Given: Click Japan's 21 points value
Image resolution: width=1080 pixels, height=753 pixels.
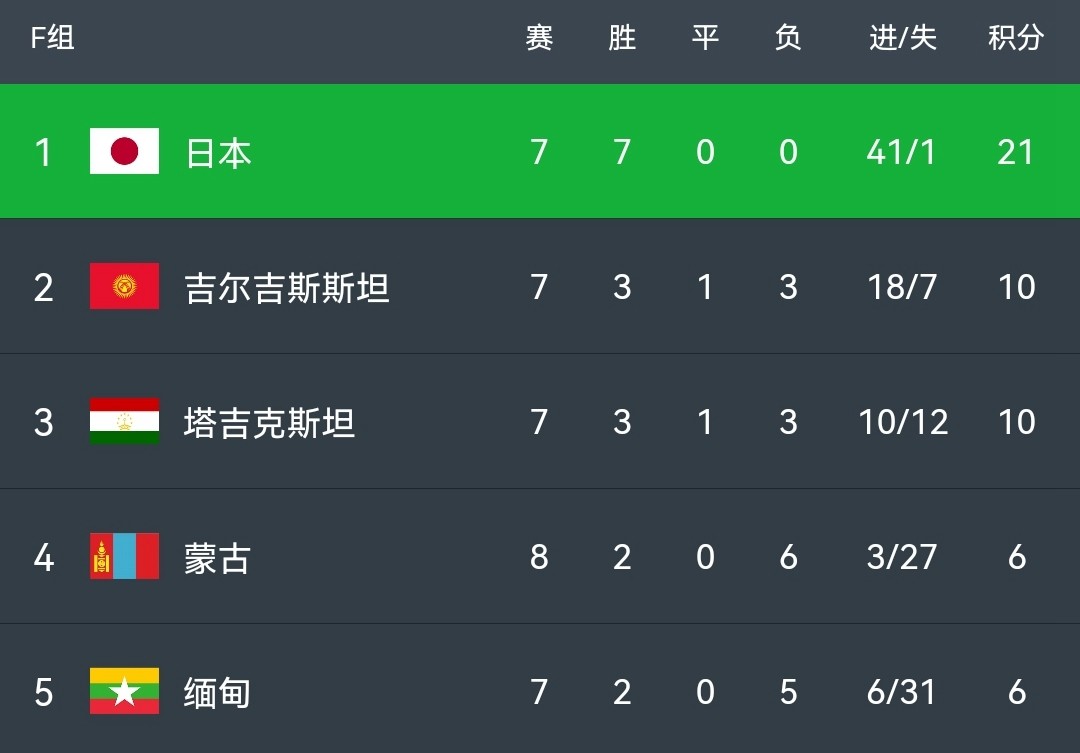Looking at the screenshot, I should pyautogui.click(x=1016, y=152).
